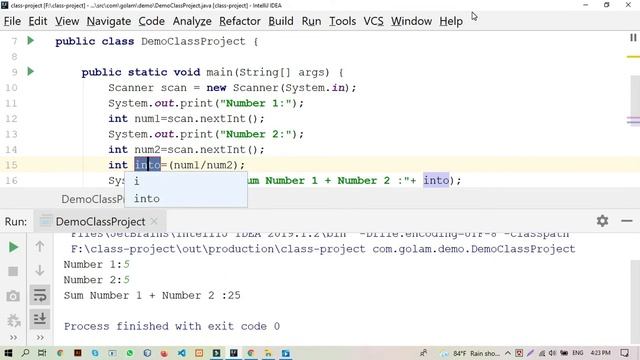
Task: Click the restore layout icon below the camera
Action: point(13,320)
